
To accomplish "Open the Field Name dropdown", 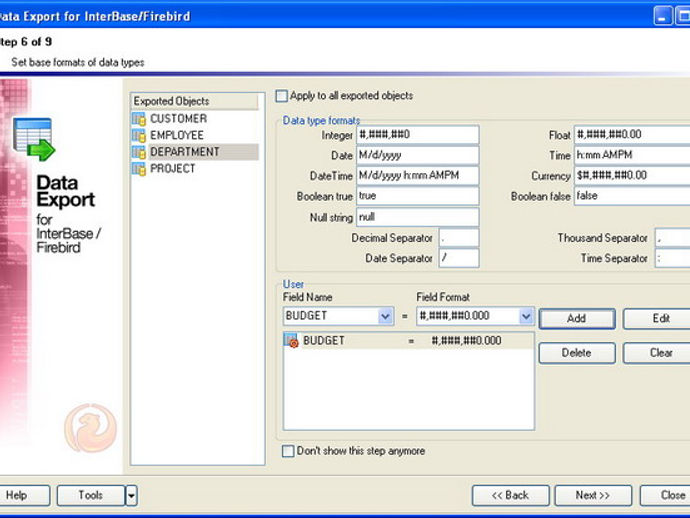I will (x=385, y=316).
